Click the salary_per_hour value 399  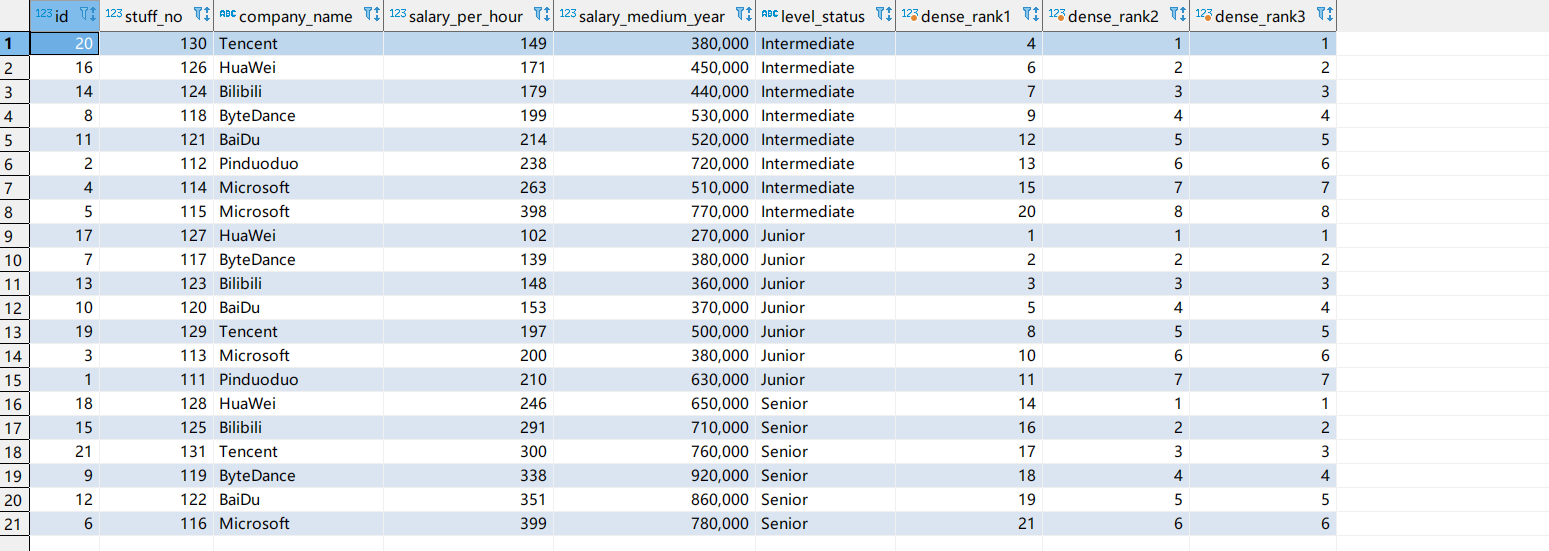[468, 523]
